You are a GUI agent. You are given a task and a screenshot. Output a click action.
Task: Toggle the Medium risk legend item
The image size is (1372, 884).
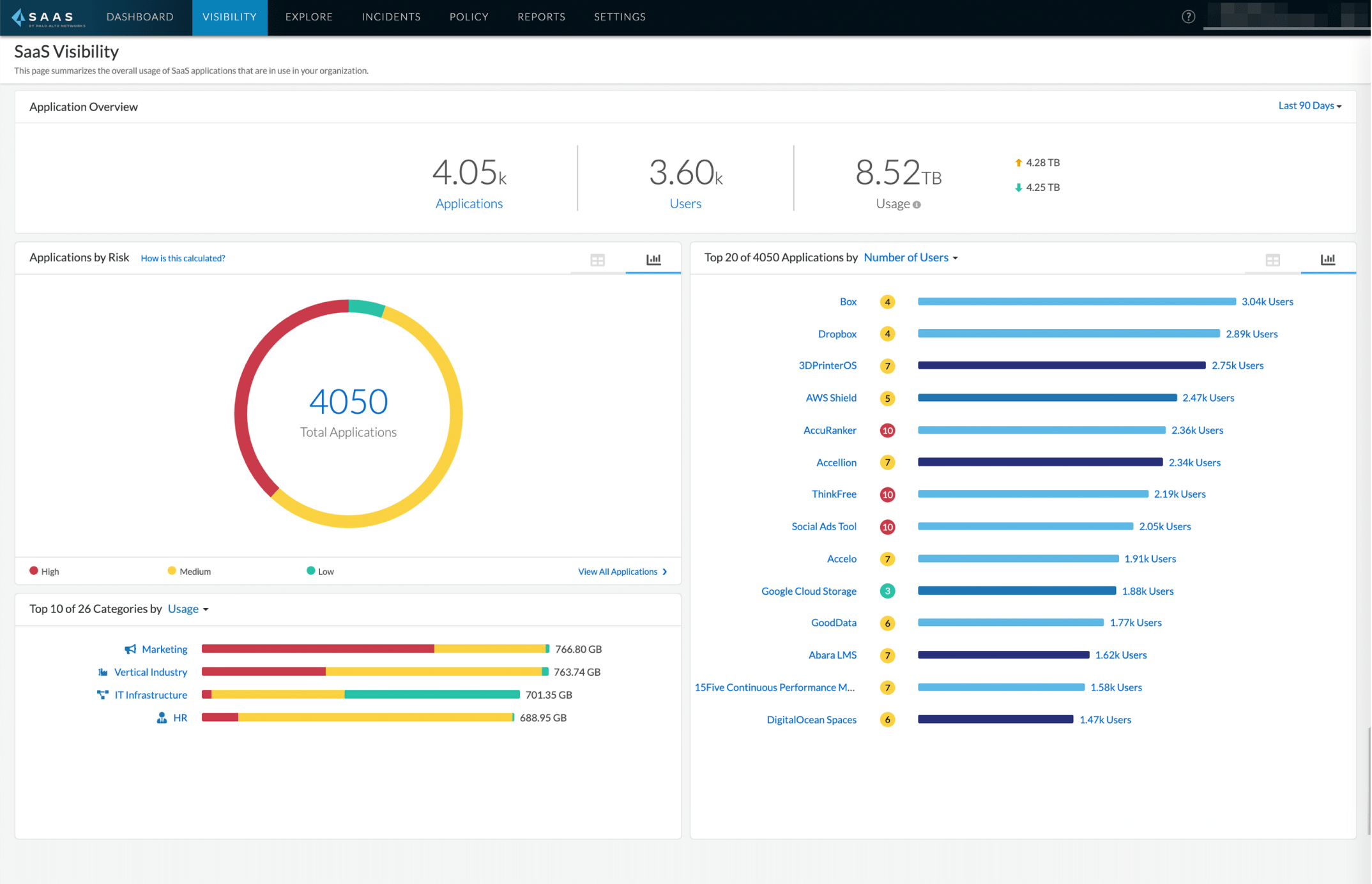188,570
